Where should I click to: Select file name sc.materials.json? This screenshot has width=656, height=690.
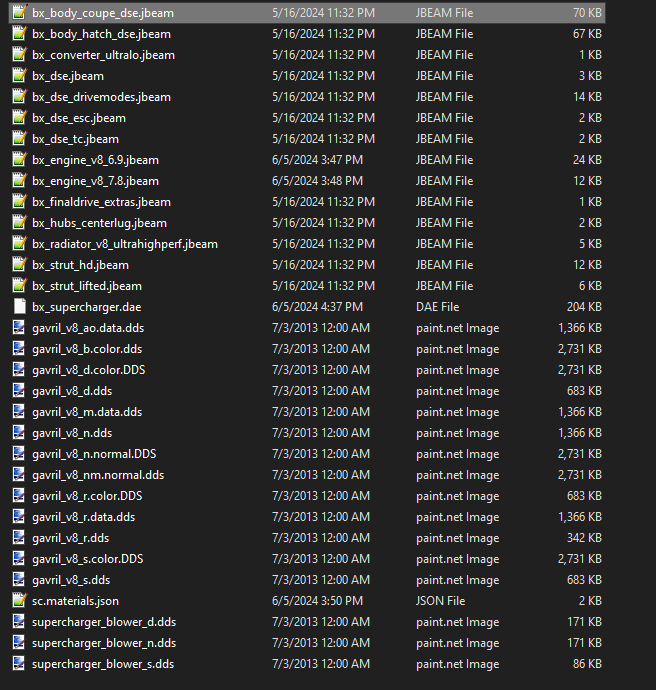pyautogui.click(x=75, y=601)
